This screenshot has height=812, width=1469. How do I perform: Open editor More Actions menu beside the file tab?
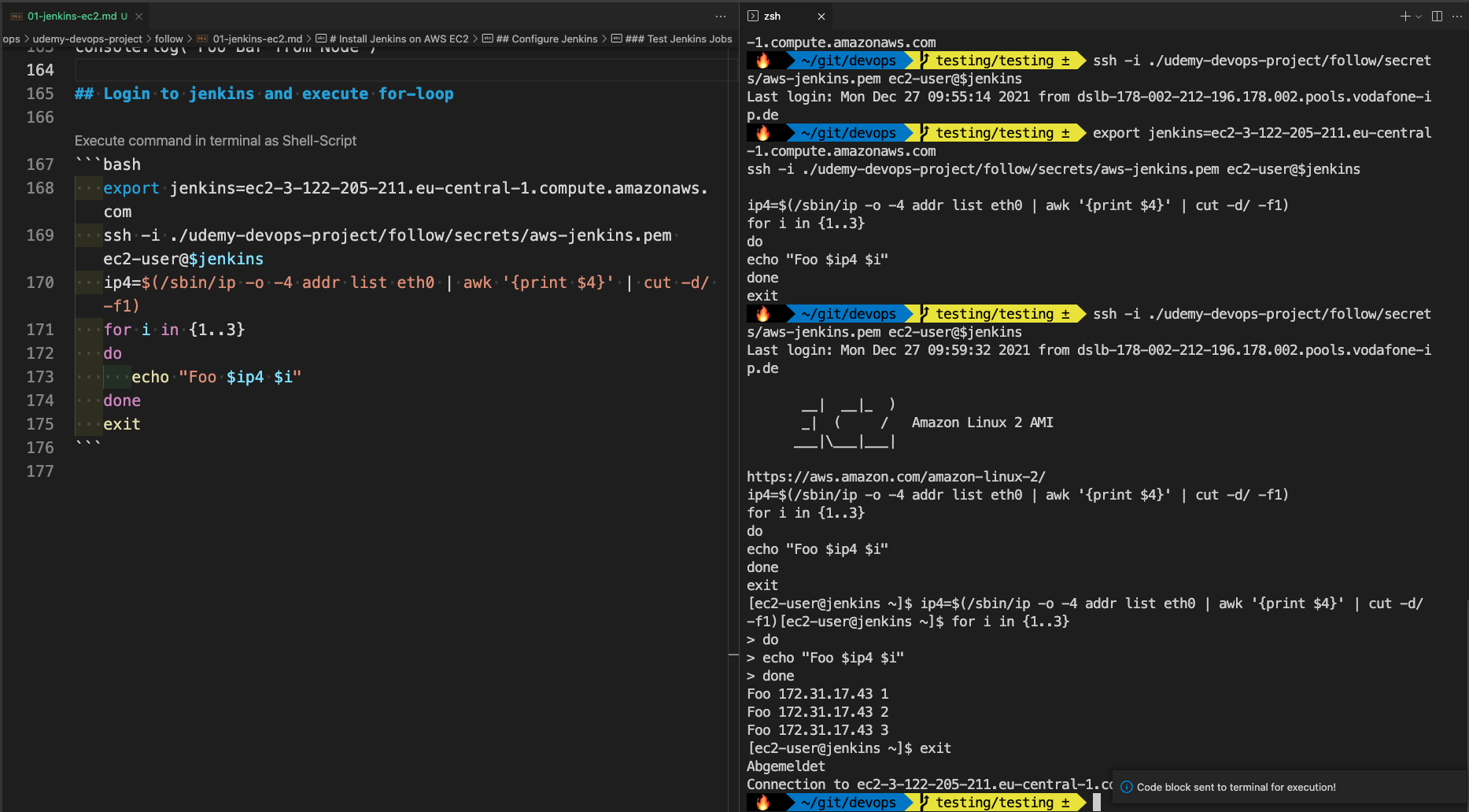click(721, 16)
